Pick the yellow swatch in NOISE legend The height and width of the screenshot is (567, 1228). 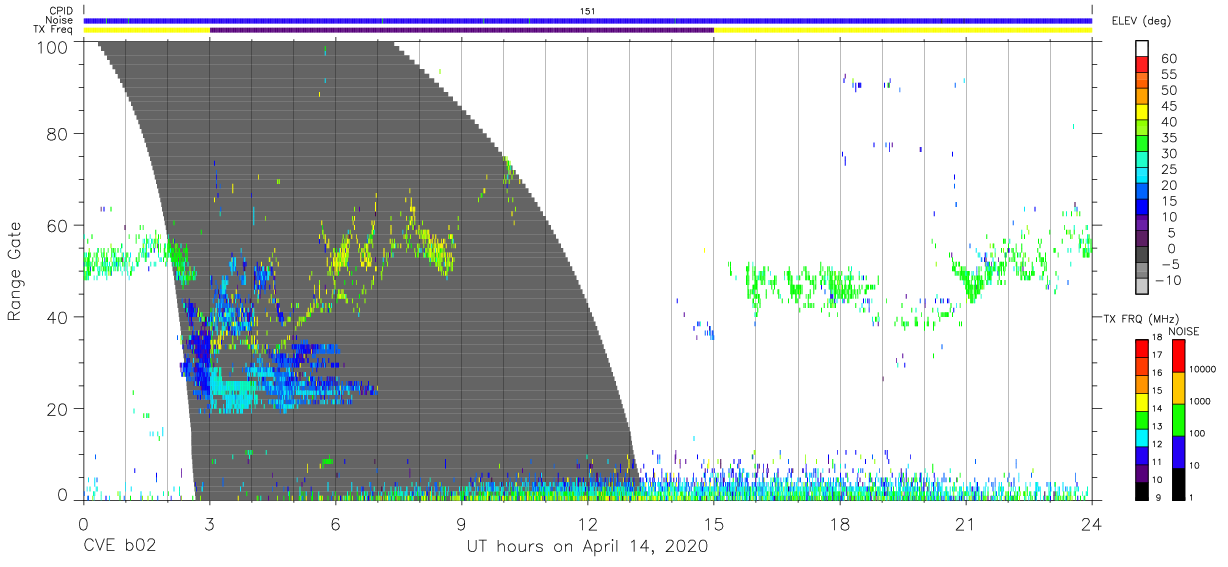pyautogui.click(x=1178, y=388)
